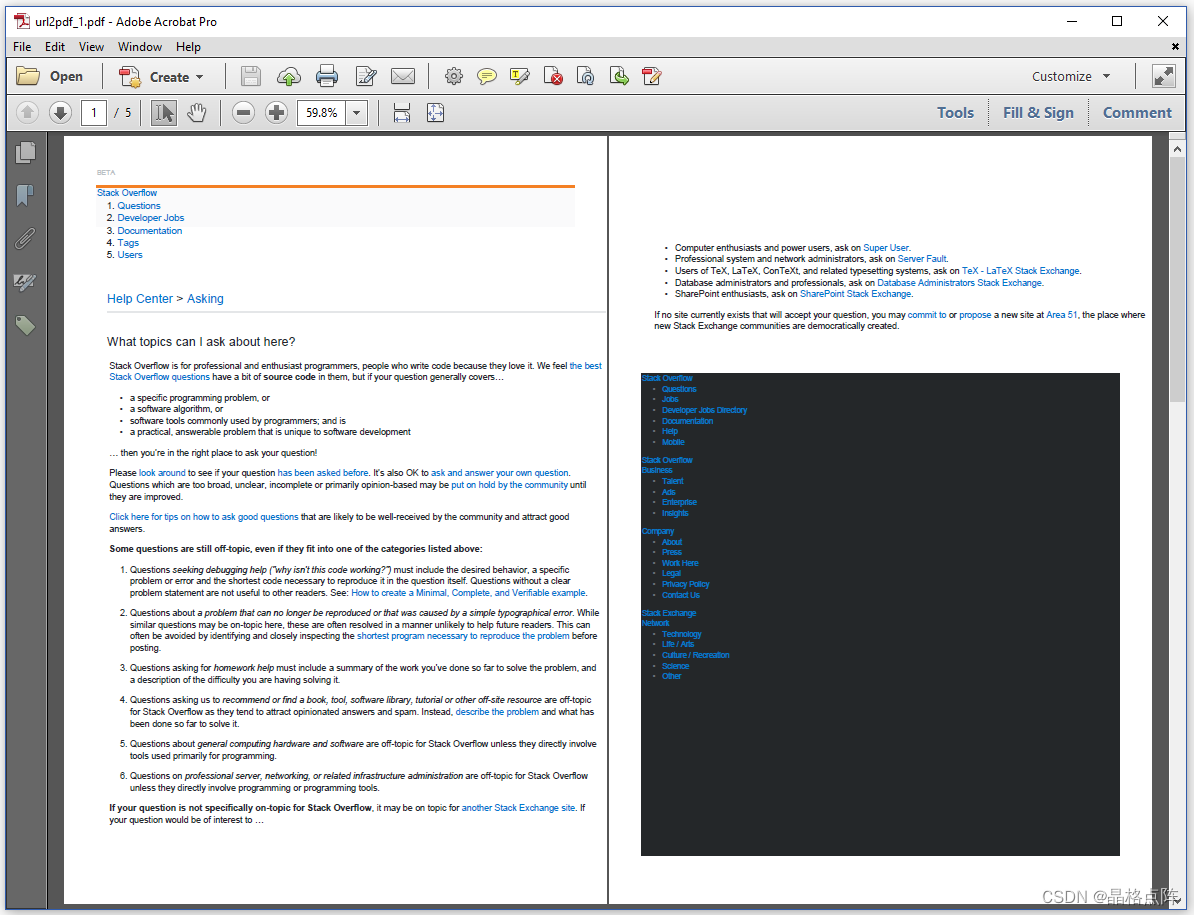Click the Help Center link
Screen dimensions: 1194x915
140,298
